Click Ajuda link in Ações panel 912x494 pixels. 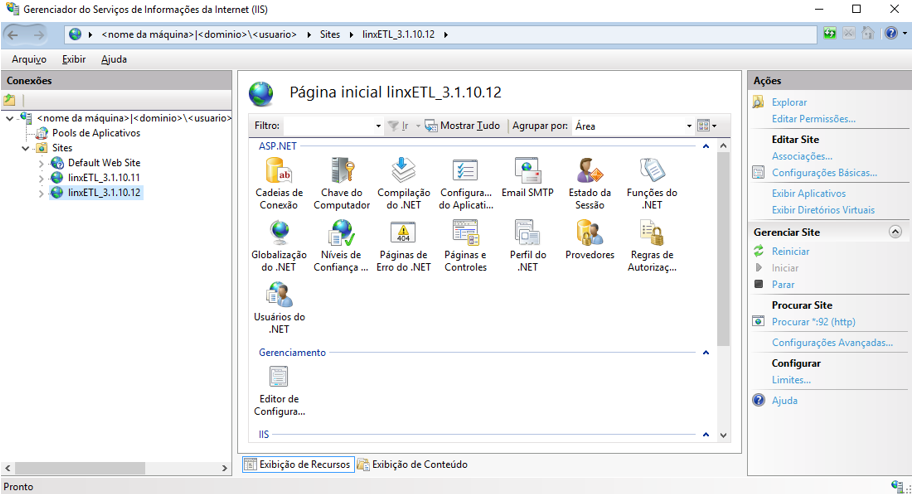(x=784, y=400)
